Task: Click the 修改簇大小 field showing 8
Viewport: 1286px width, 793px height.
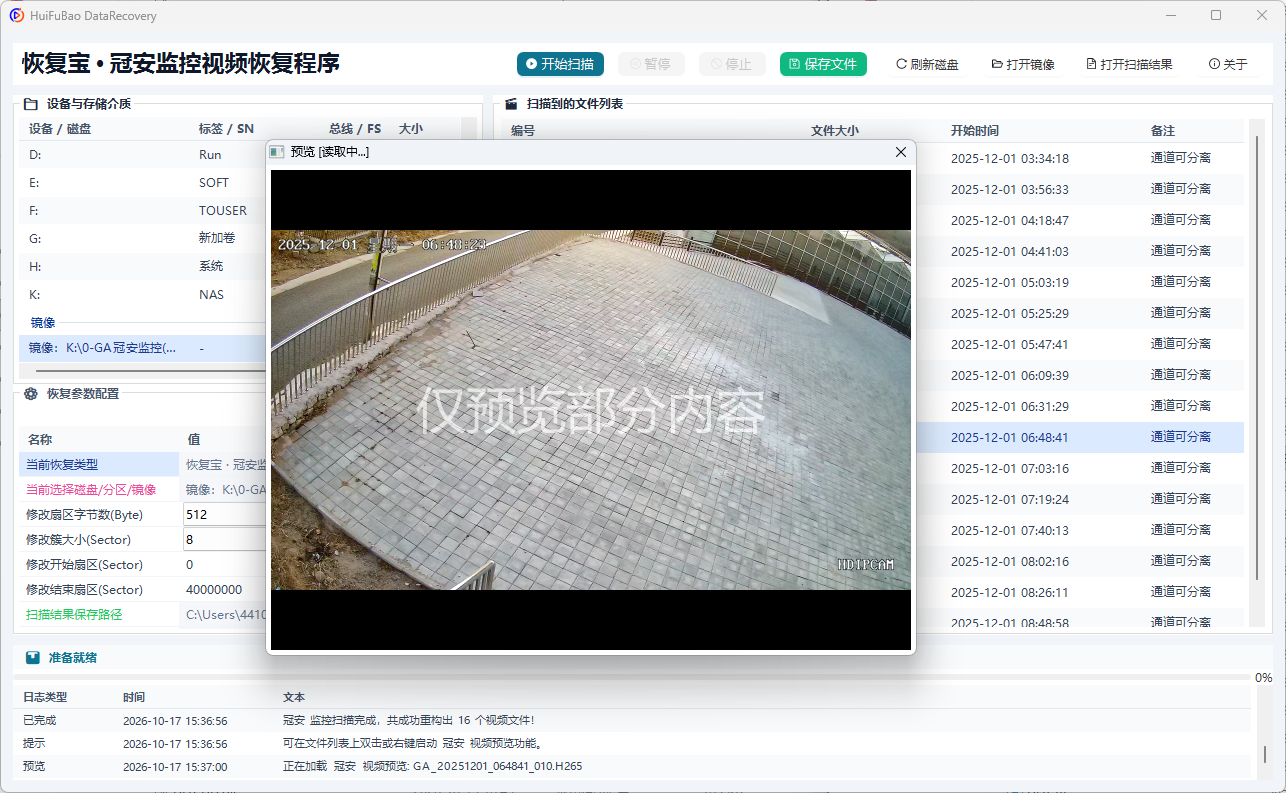Action: (225, 540)
